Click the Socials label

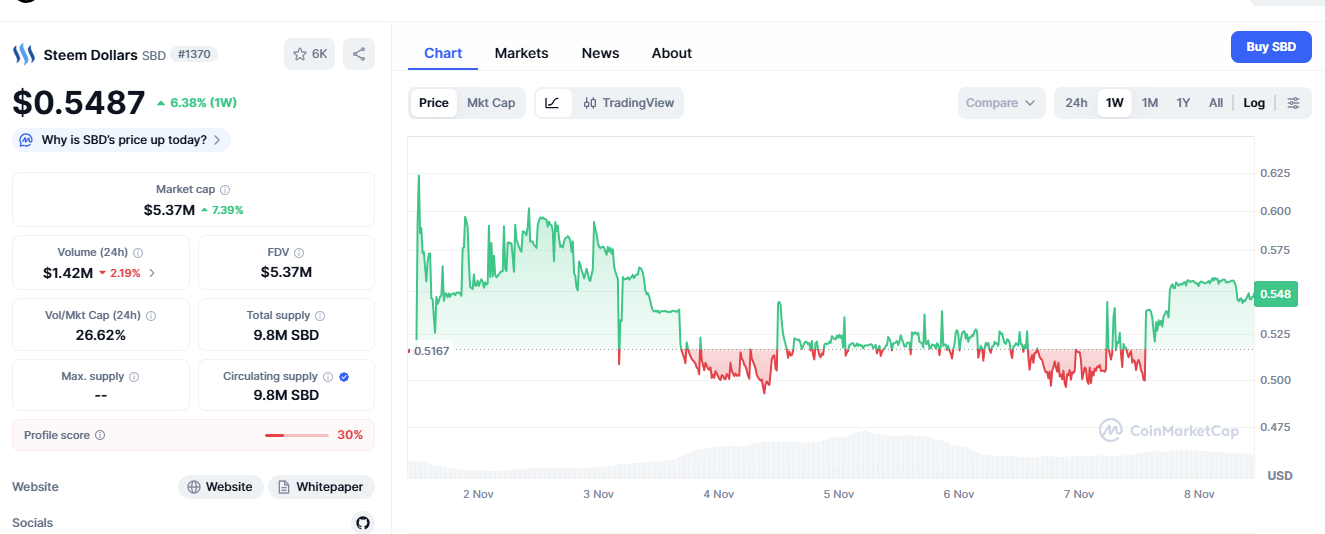(x=33, y=523)
